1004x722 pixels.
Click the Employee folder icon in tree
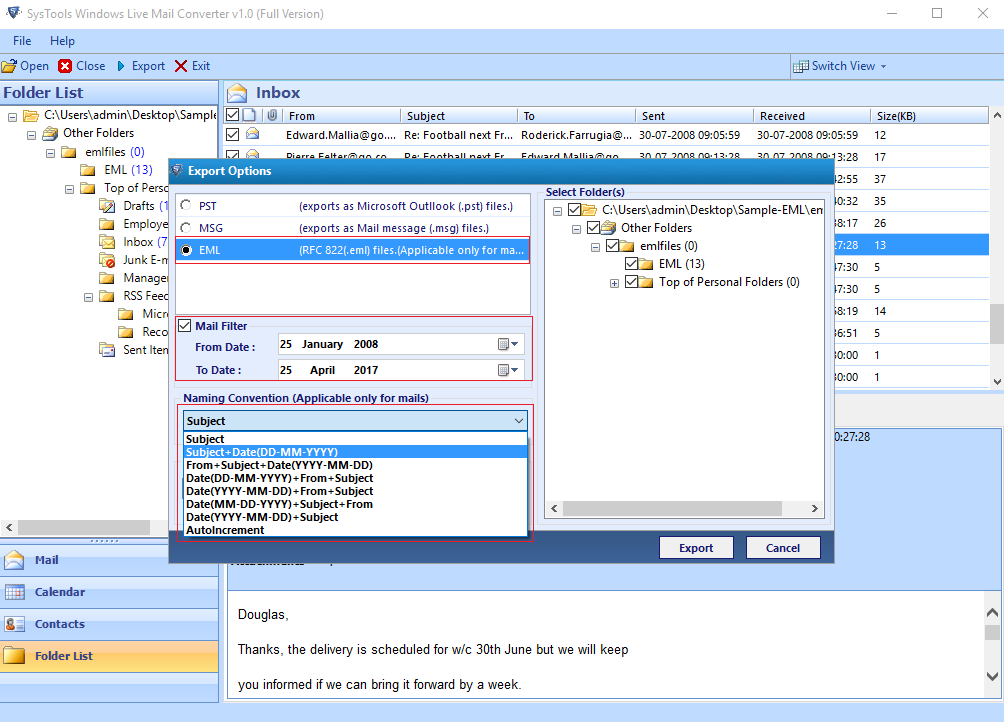point(107,224)
